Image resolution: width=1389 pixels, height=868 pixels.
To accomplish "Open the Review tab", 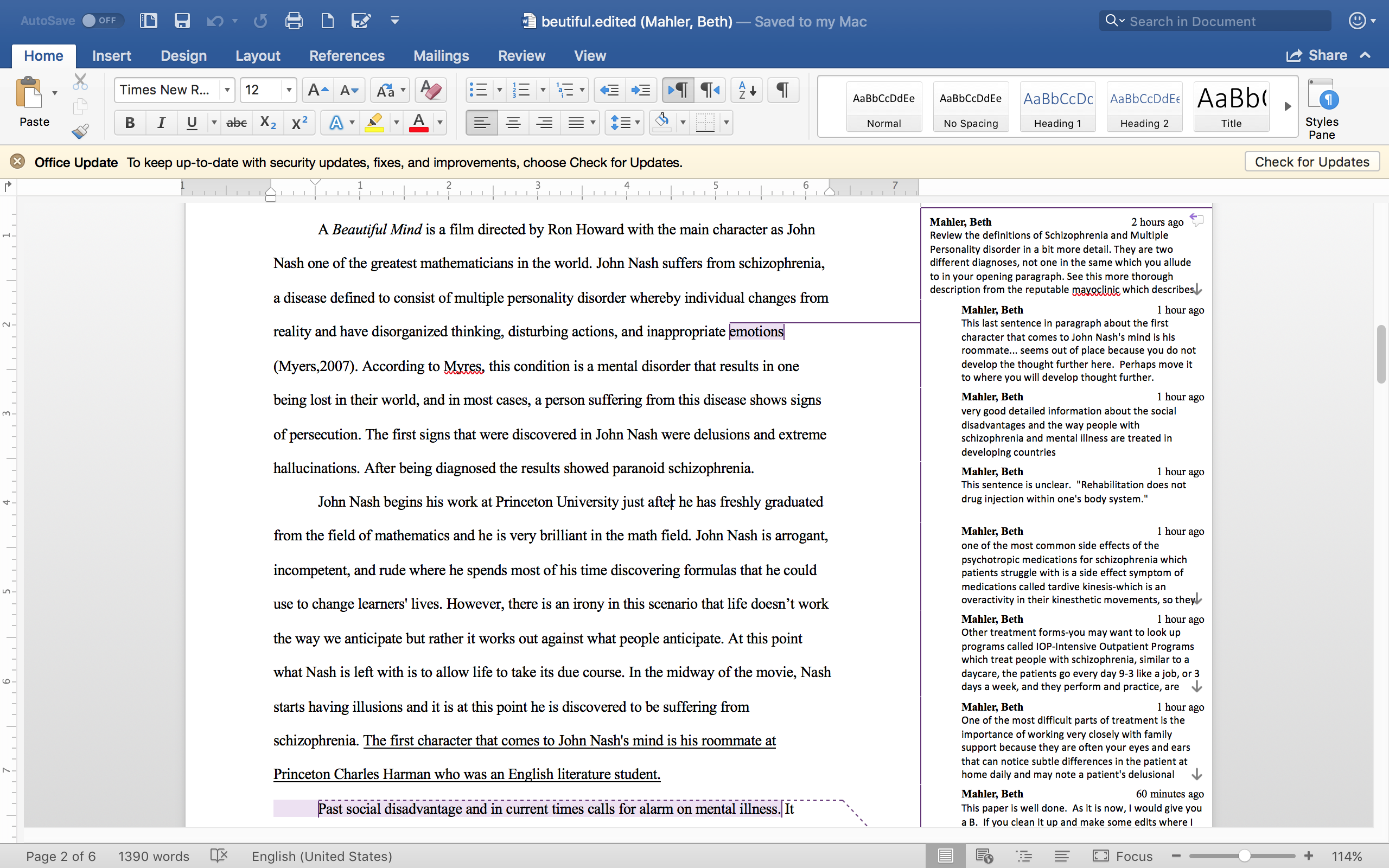I will (521, 56).
